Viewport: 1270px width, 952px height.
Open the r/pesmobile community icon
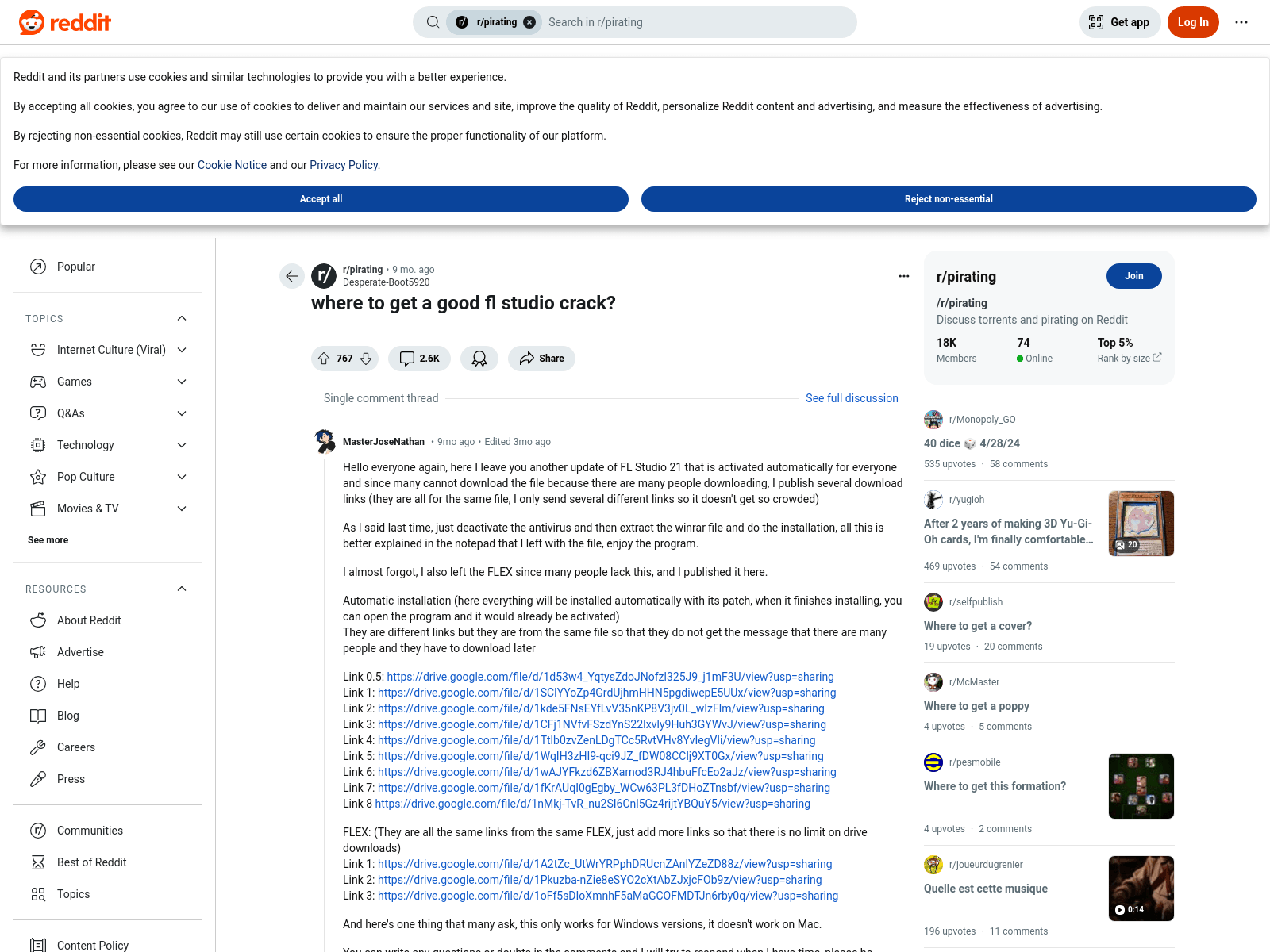pyautogui.click(x=933, y=762)
